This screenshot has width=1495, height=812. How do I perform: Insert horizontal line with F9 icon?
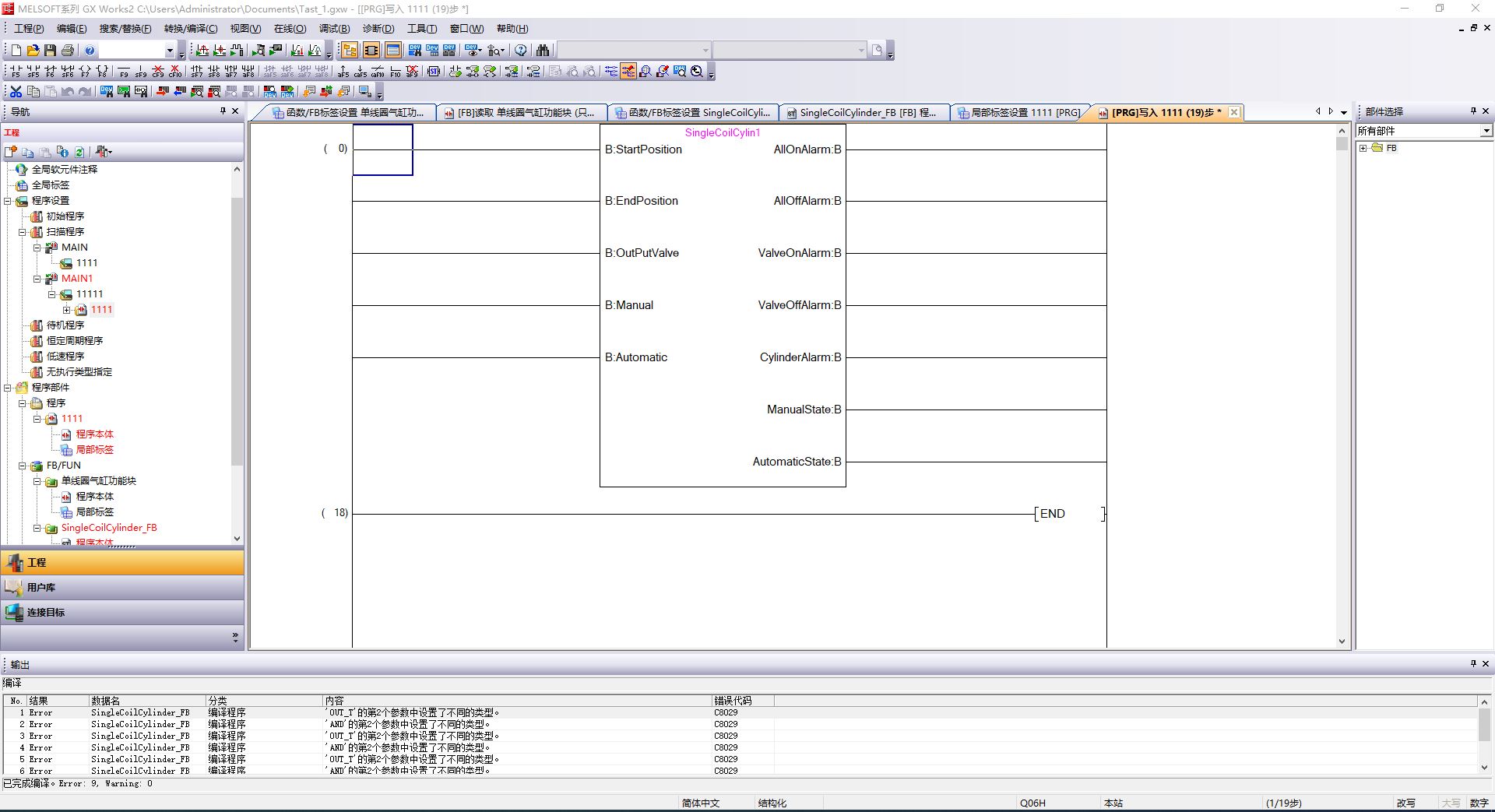(x=124, y=72)
